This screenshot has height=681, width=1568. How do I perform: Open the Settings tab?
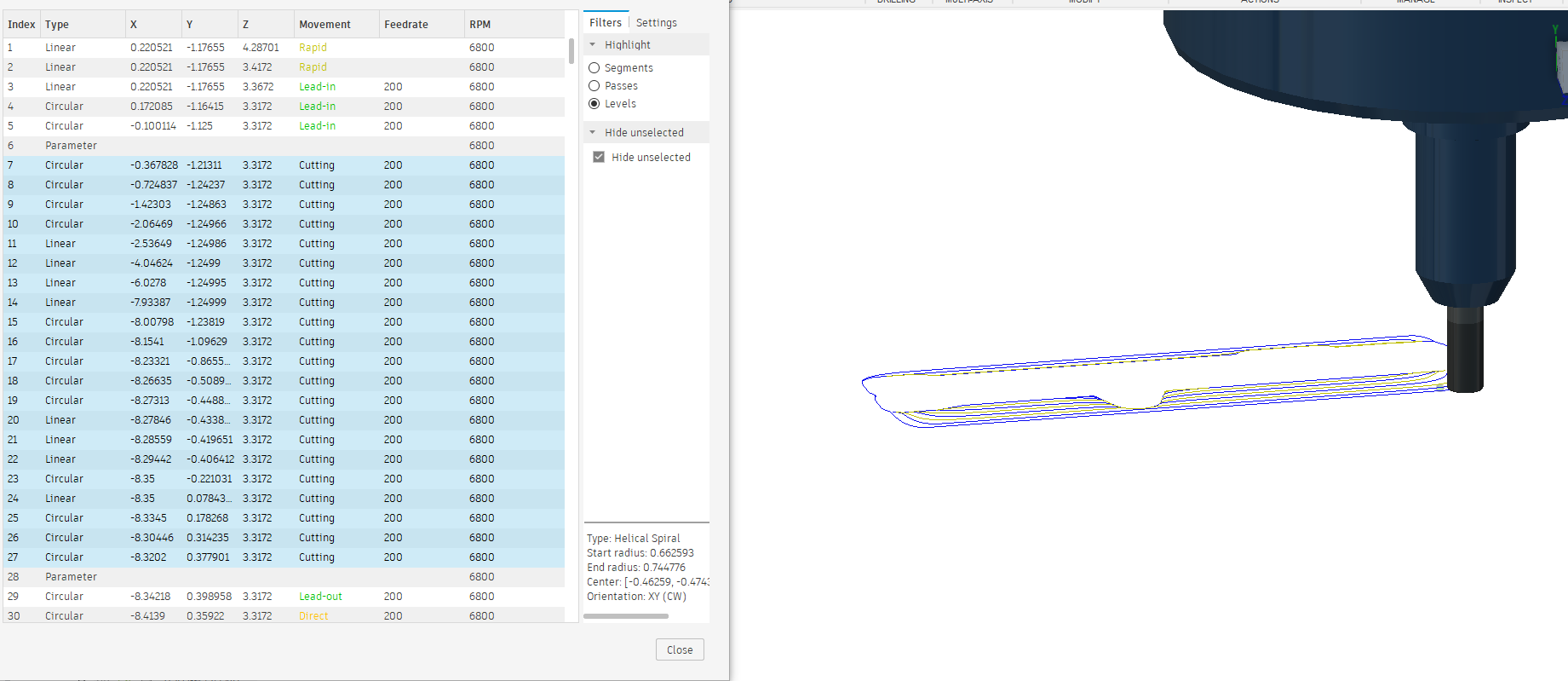click(x=657, y=23)
